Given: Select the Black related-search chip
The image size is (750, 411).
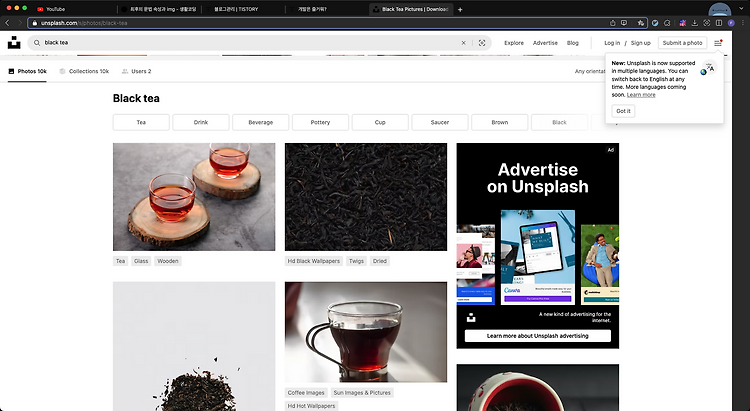Looking at the screenshot, I should (560, 122).
